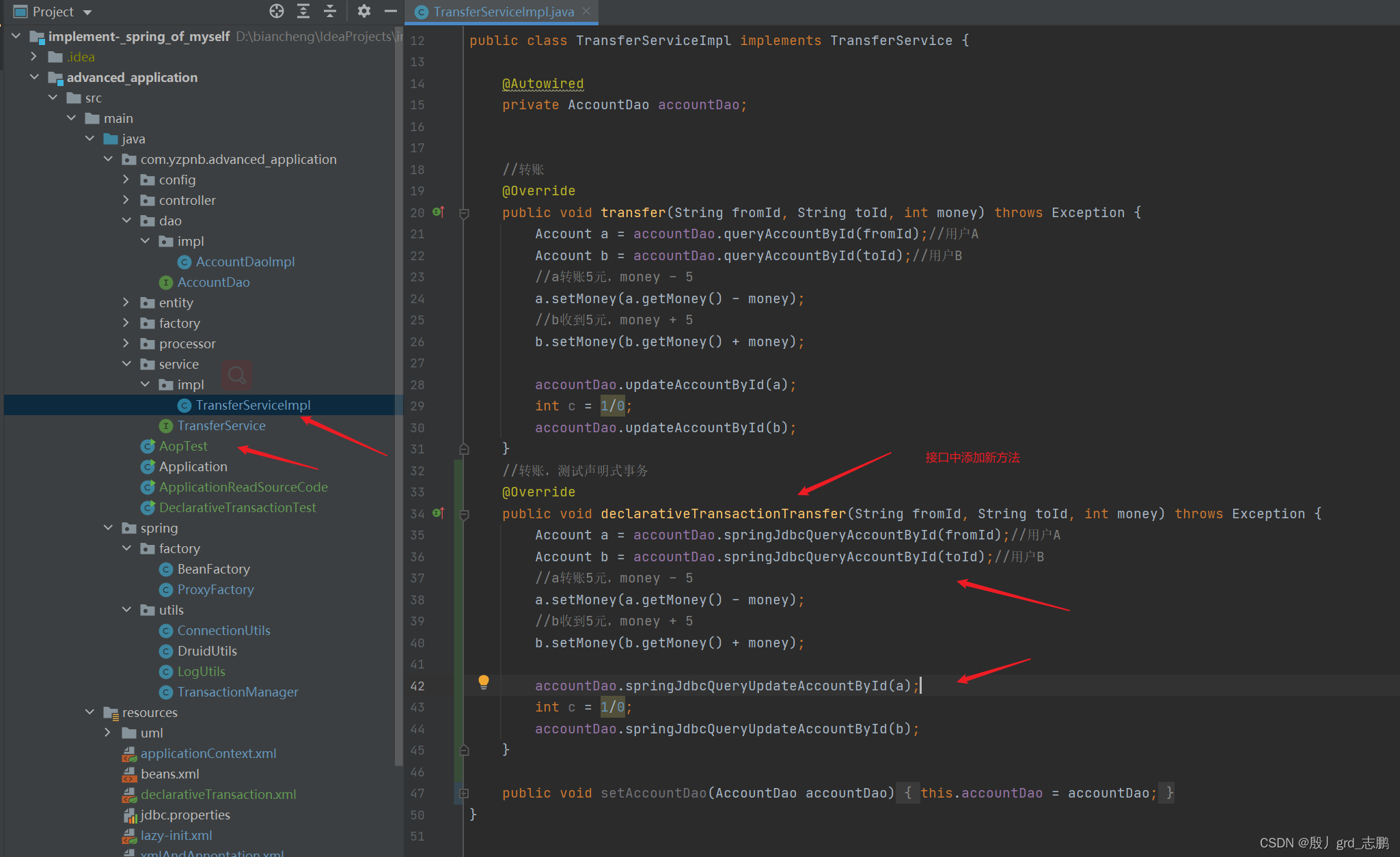Viewport: 1400px width, 857px height.
Task: Open the applicationContext.xml file
Action: [x=208, y=753]
